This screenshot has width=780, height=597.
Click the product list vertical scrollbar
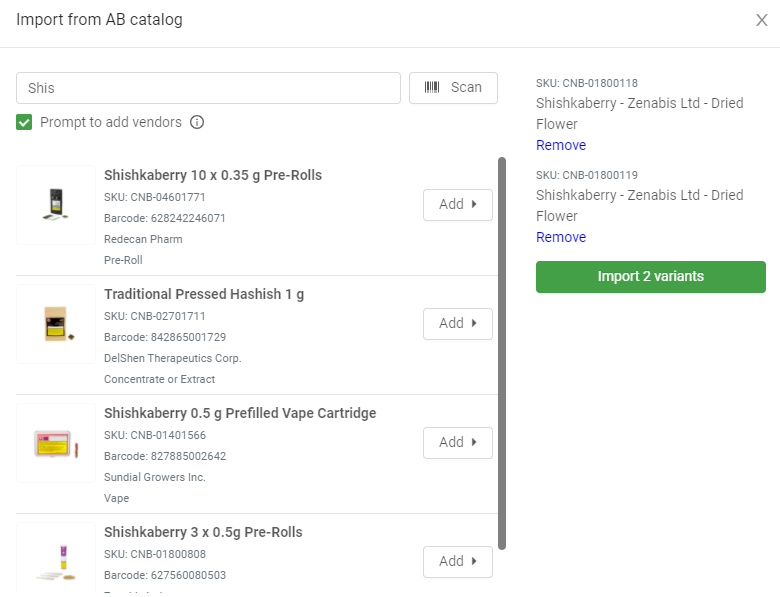pyautogui.click(x=502, y=350)
